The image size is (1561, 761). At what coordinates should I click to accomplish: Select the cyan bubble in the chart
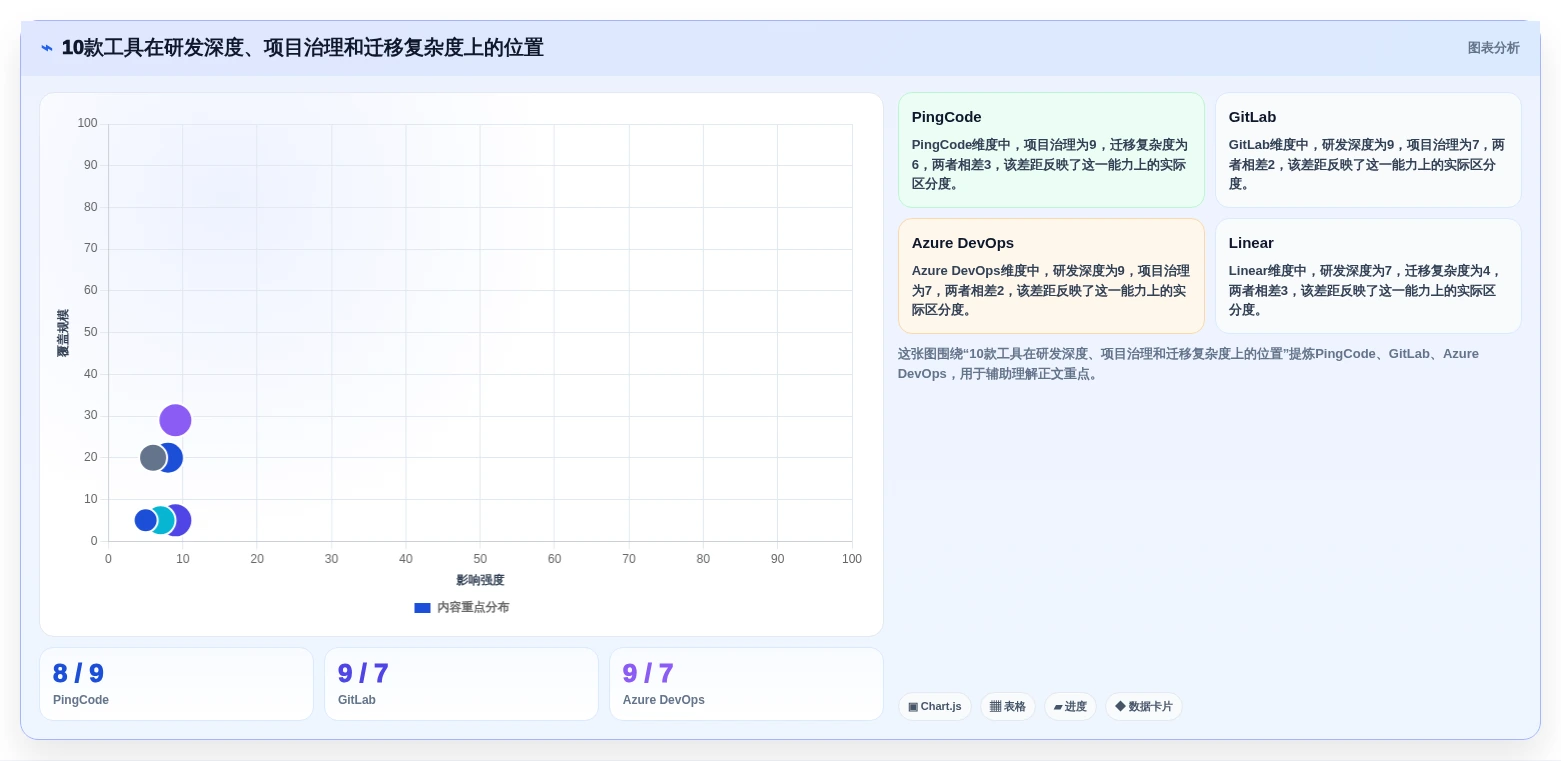(160, 520)
